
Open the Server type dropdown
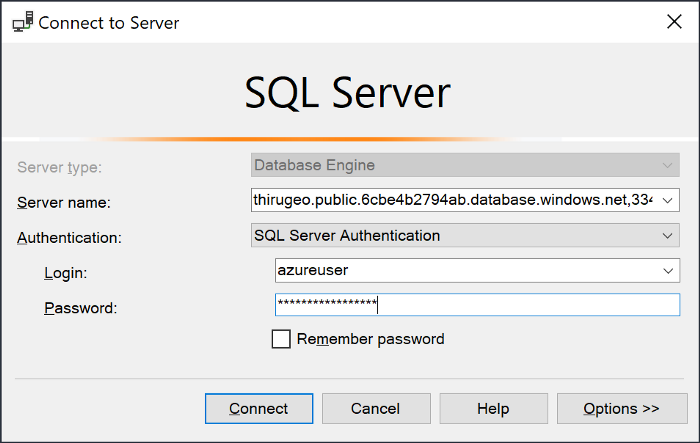(x=465, y=165)
